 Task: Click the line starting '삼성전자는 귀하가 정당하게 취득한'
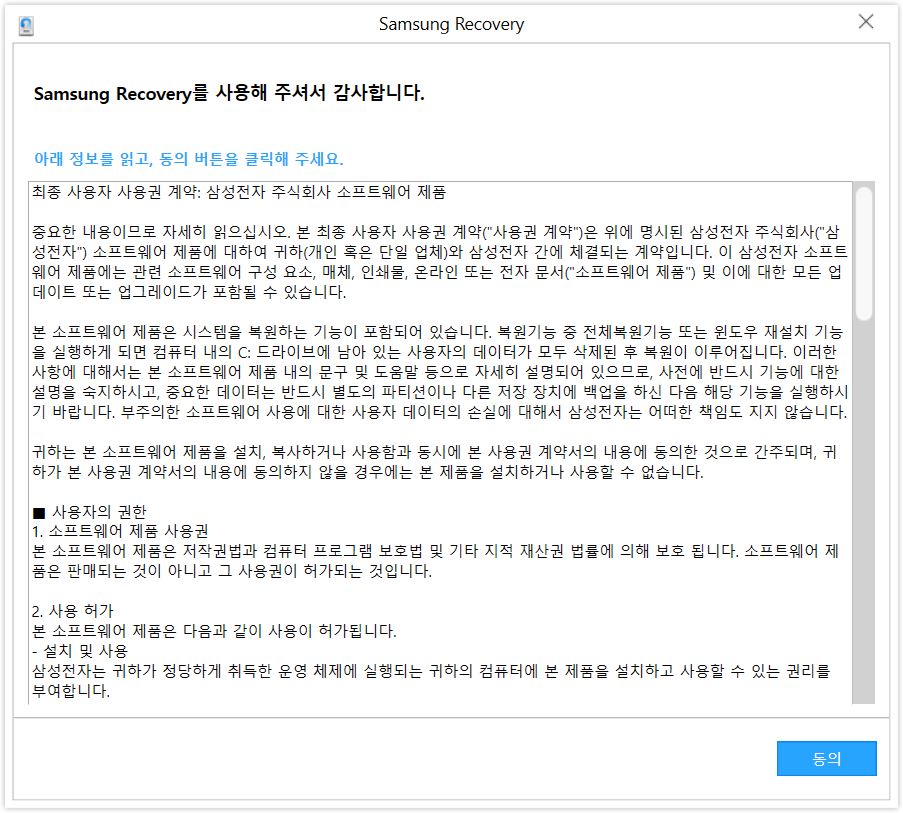pyautogui.click(x=431, y=671)
